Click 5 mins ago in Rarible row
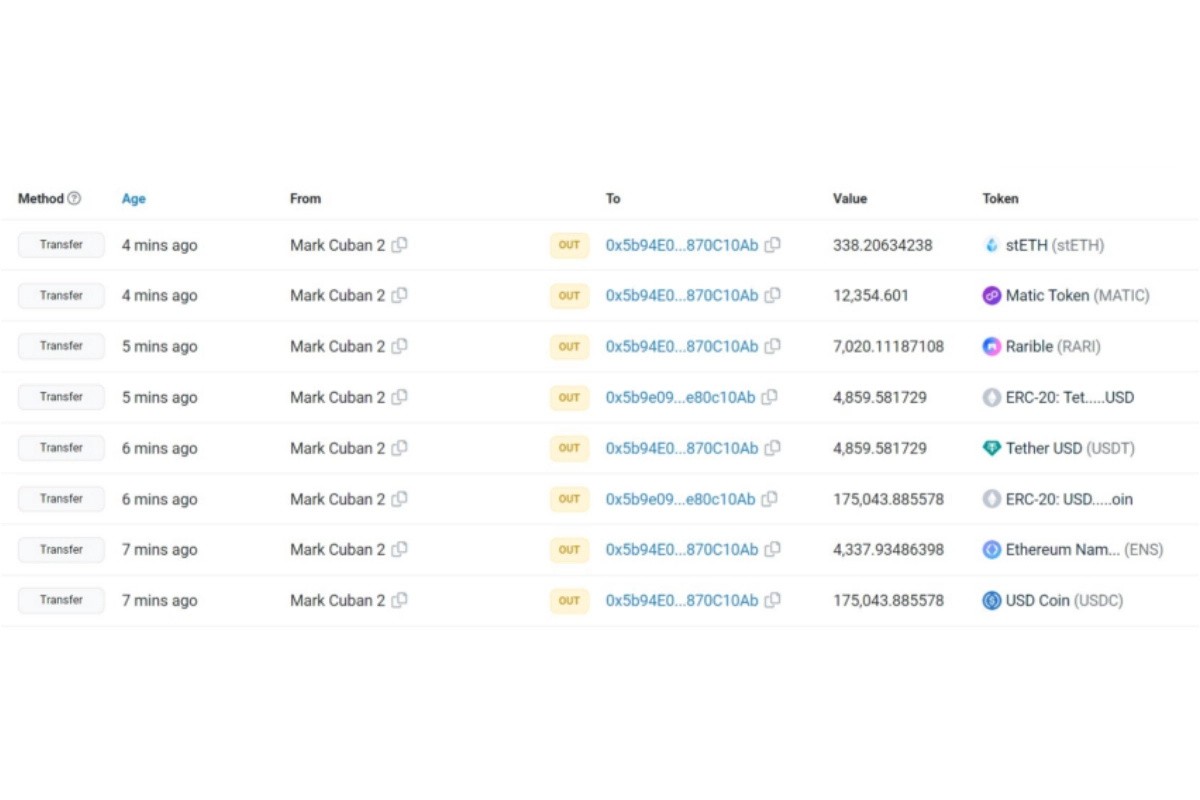The image size is (1200, 800). point(160,346)
